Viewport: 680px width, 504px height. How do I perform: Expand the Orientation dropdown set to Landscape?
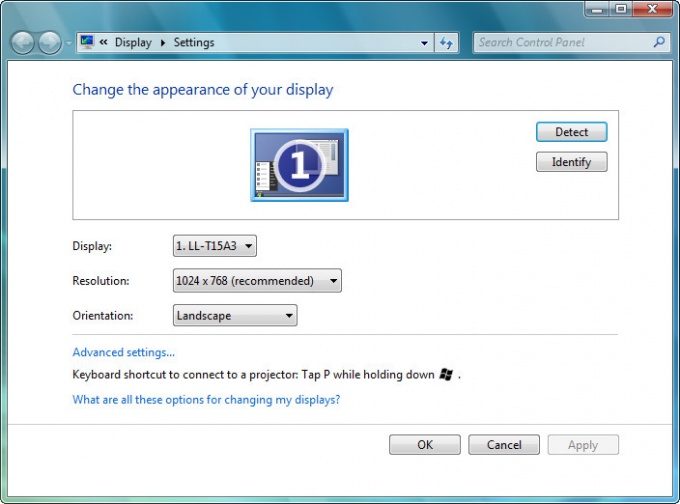coord(235,316)
